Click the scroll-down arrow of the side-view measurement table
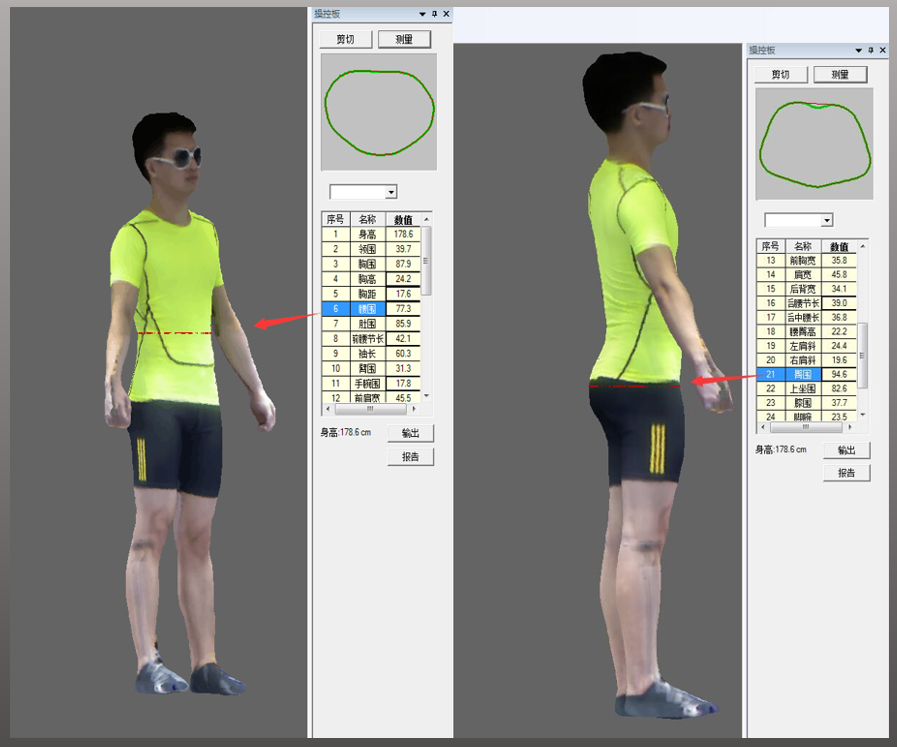 tap(863, 414)
